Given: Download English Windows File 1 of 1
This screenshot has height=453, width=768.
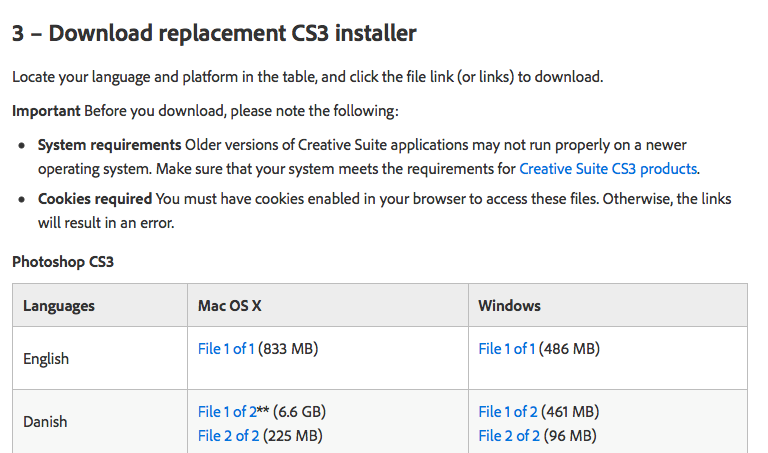Looking at the screenshot, I should point(507,349).
